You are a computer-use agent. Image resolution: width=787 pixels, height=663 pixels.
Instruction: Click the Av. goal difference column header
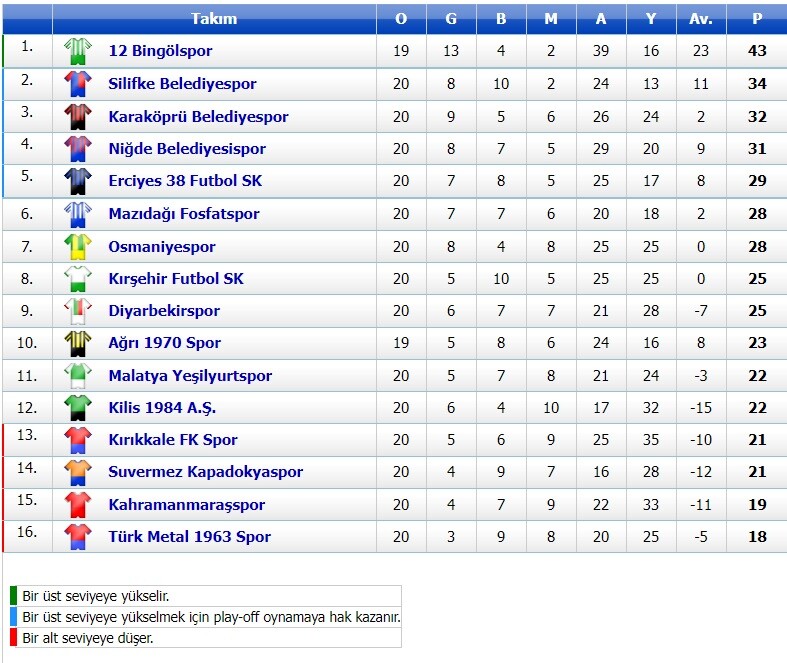click(x=701, y=19)
